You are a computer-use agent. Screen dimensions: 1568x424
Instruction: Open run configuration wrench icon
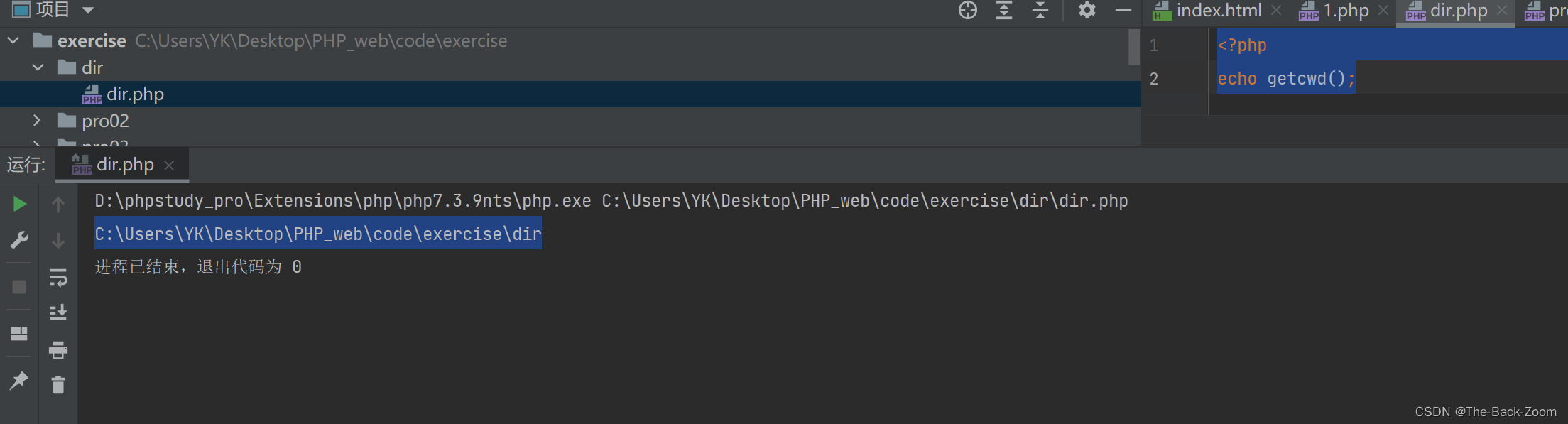(x=20, y=240)
